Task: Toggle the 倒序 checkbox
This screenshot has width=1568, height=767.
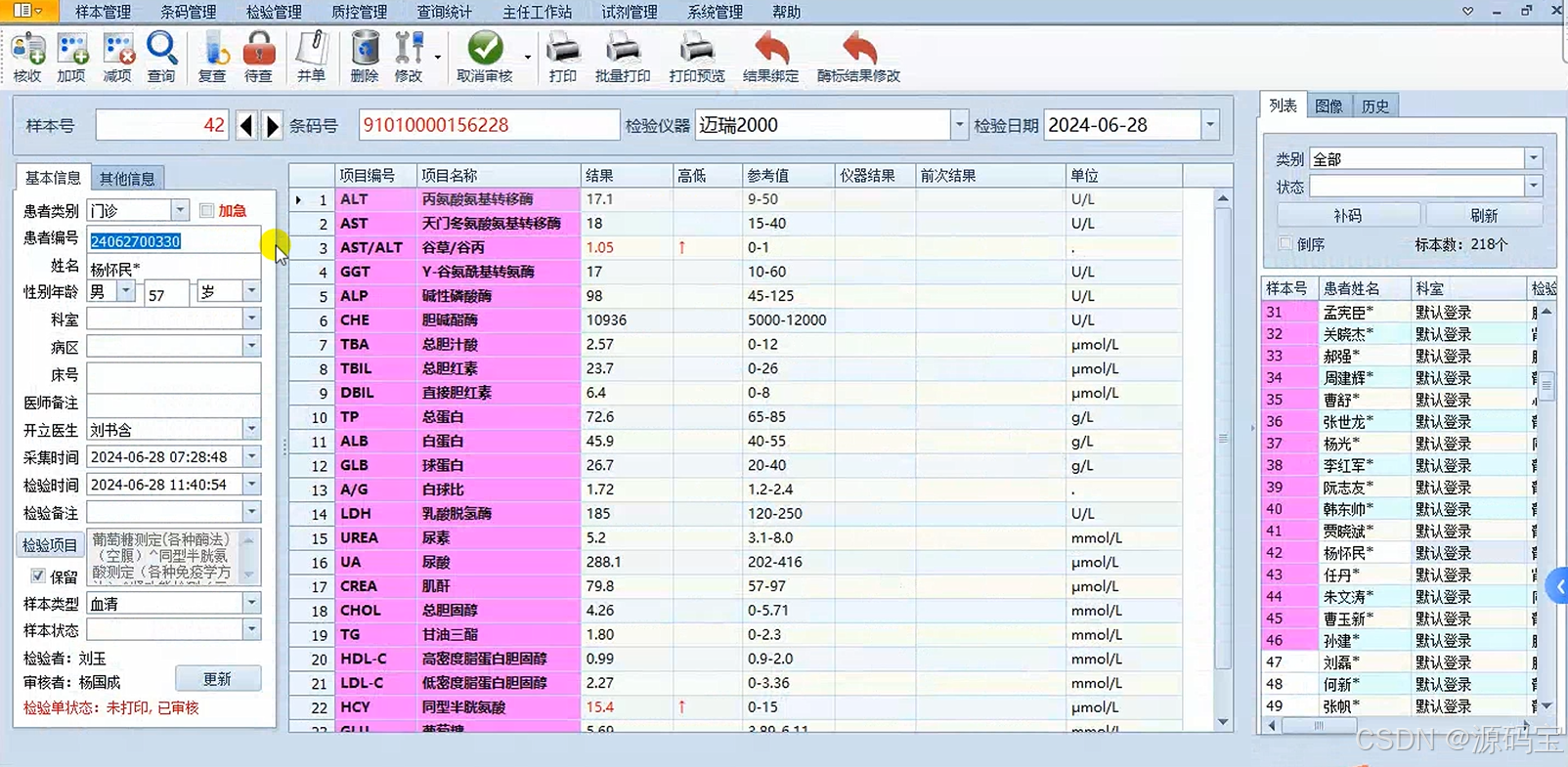Action: pos(1285,244)
